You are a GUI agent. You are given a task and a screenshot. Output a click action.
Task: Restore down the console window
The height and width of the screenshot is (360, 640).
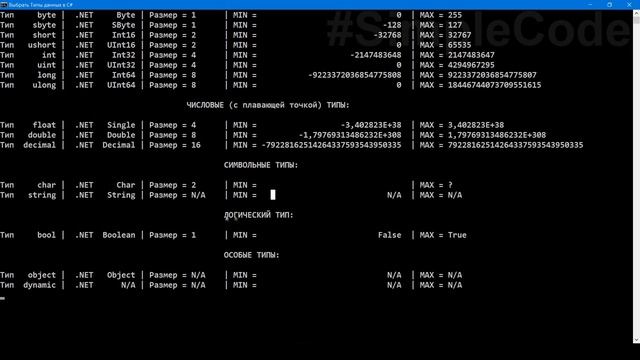(609, 4)
